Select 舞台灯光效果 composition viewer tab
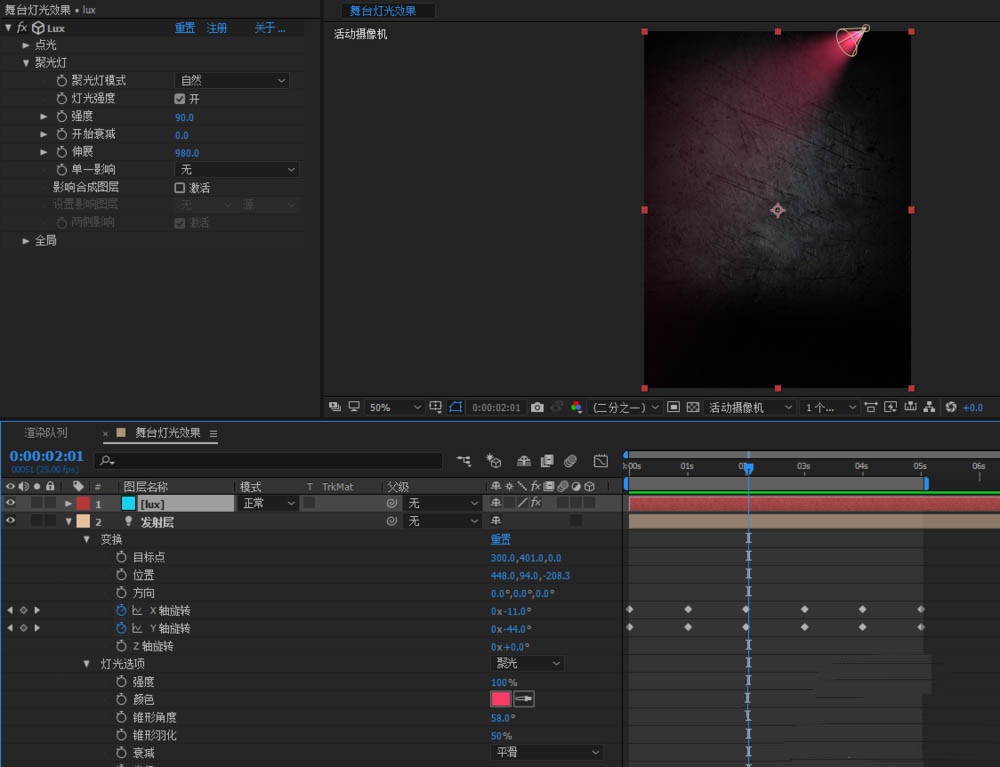1000x767 pixels. 383,11
